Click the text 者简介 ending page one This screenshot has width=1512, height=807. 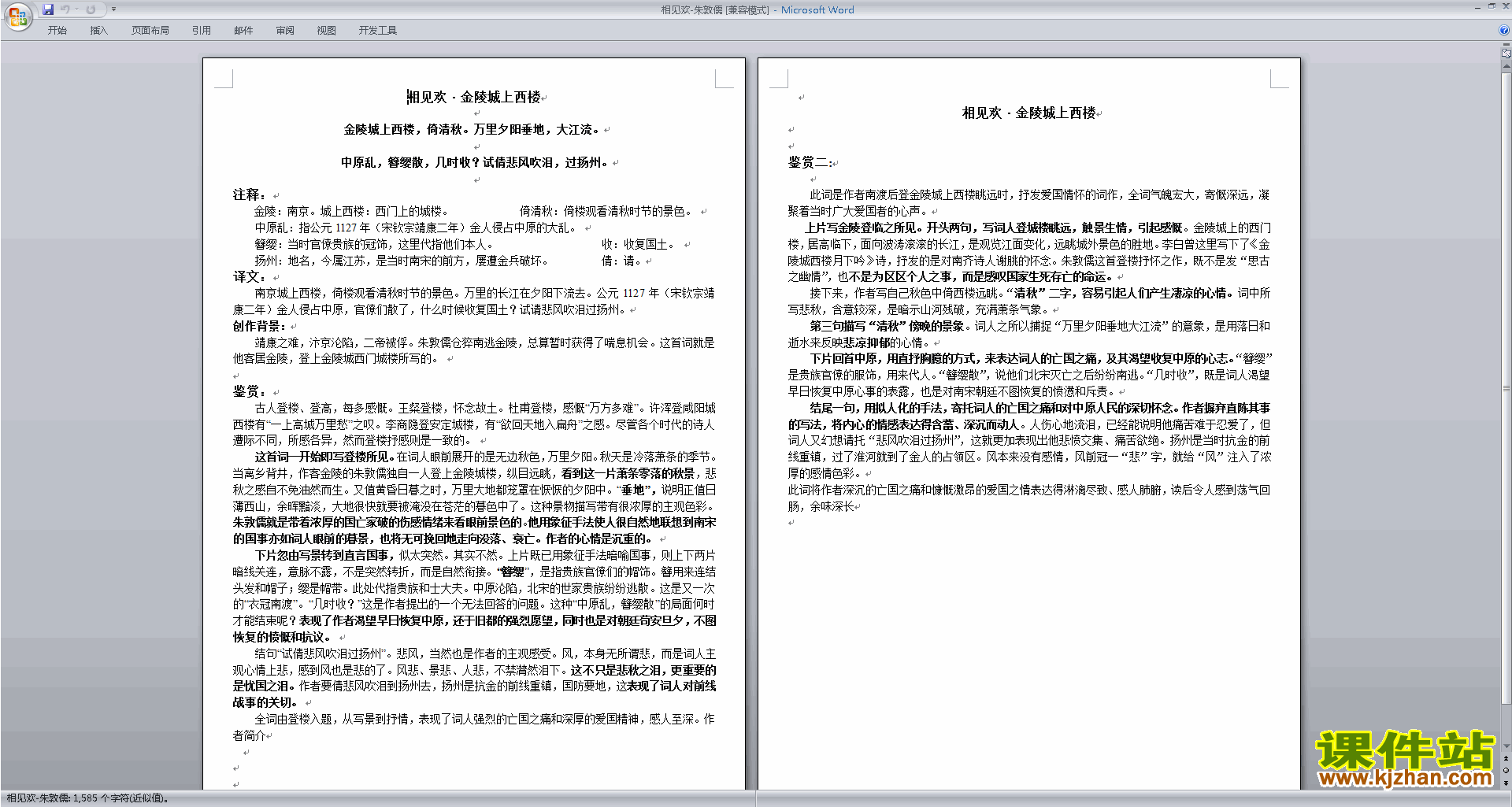pyautogui.click(x=249, y=735)
